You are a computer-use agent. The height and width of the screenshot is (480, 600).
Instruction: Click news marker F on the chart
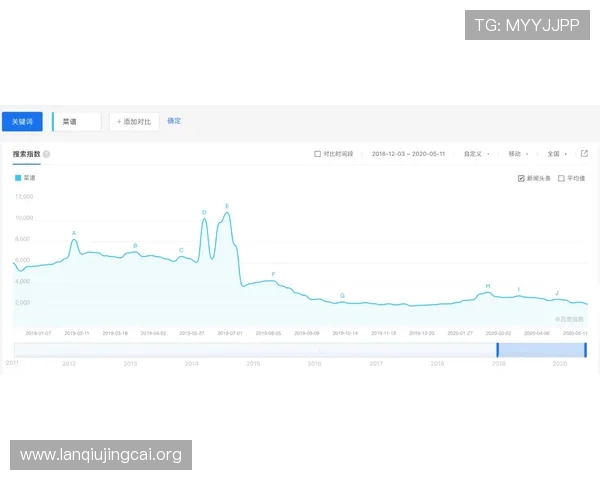(273, 274)
